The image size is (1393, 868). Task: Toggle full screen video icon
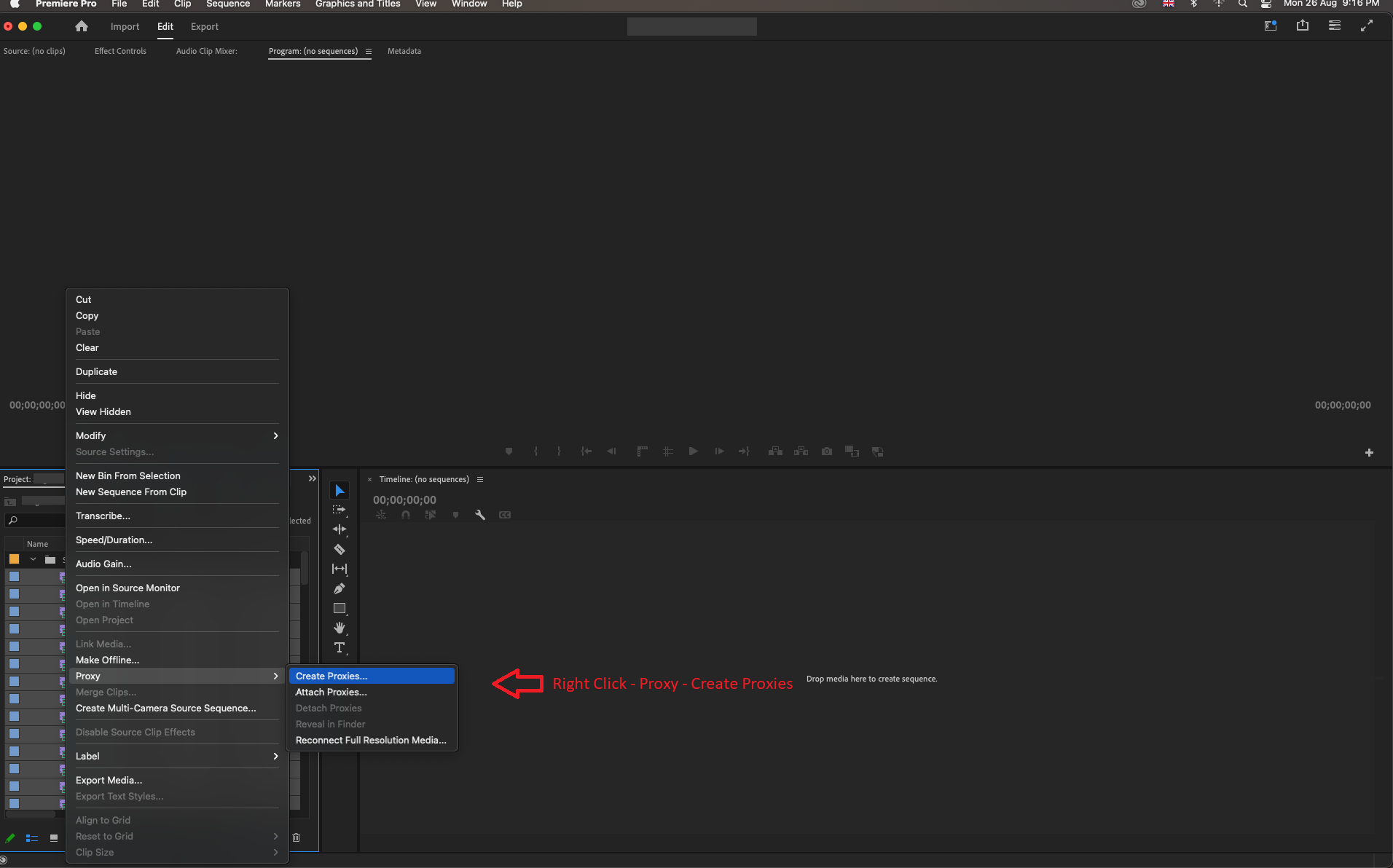tap(1367, 26)
